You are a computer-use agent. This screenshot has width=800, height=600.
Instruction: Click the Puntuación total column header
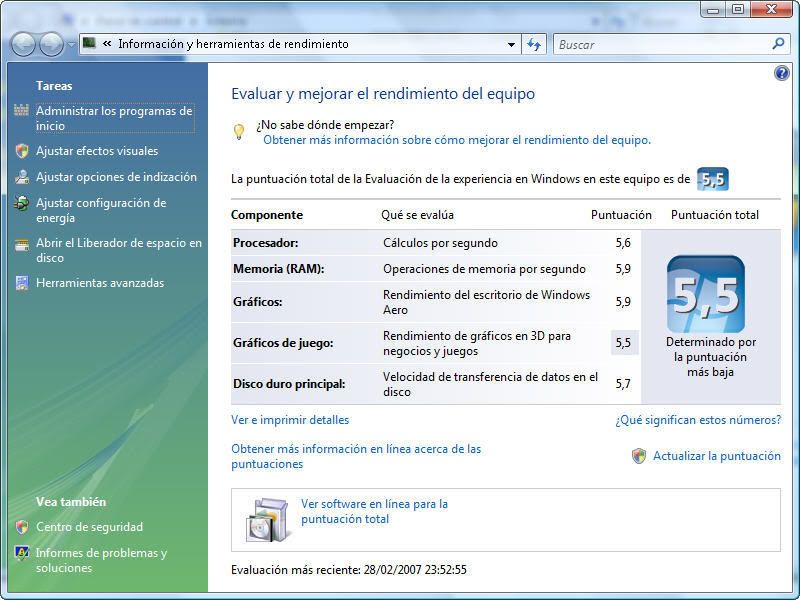715,215
